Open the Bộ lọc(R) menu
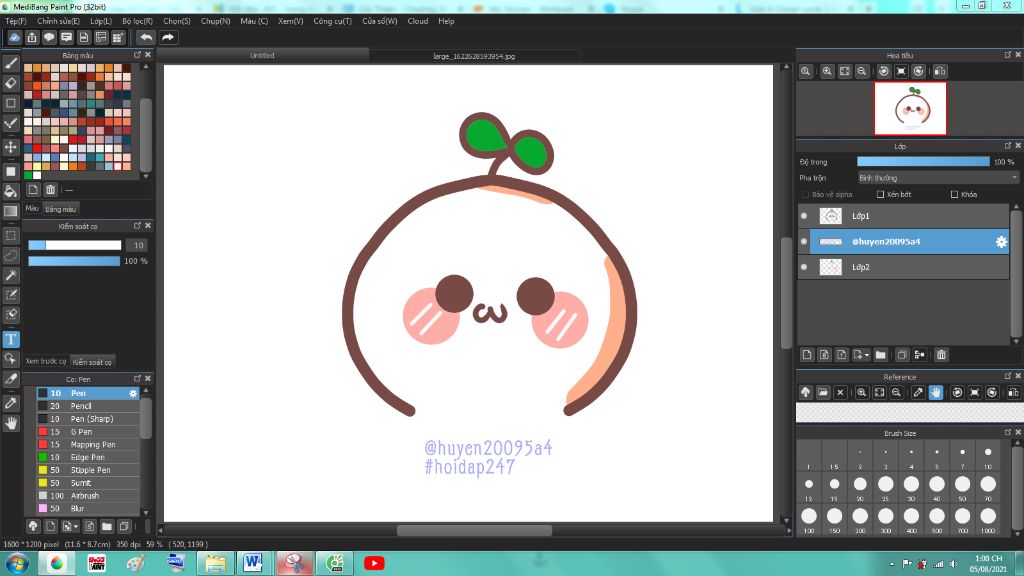1024x576 pixels. pos(137,21)
